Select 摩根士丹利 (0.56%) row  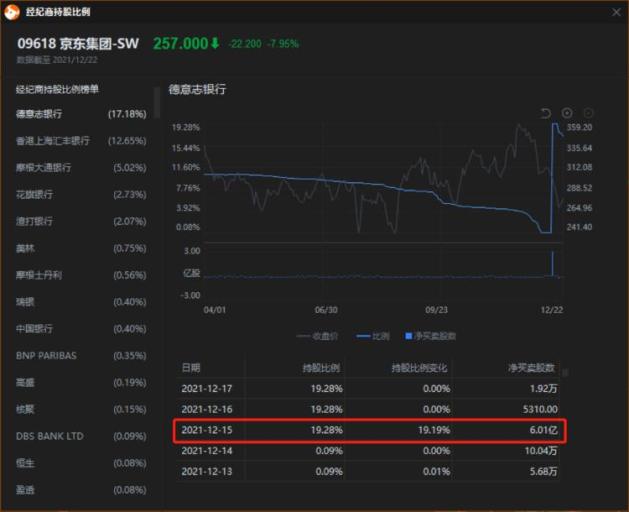coord(81,275)
